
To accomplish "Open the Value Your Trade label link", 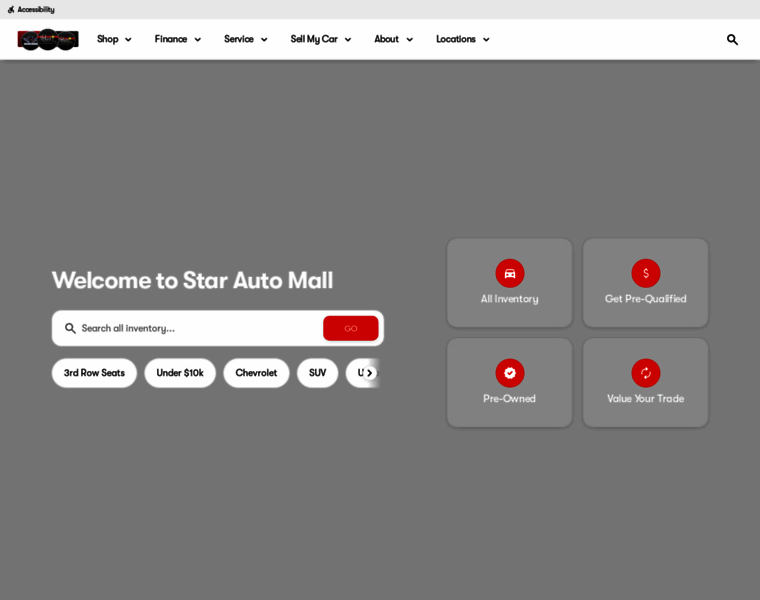I will [x=646, y=399].
